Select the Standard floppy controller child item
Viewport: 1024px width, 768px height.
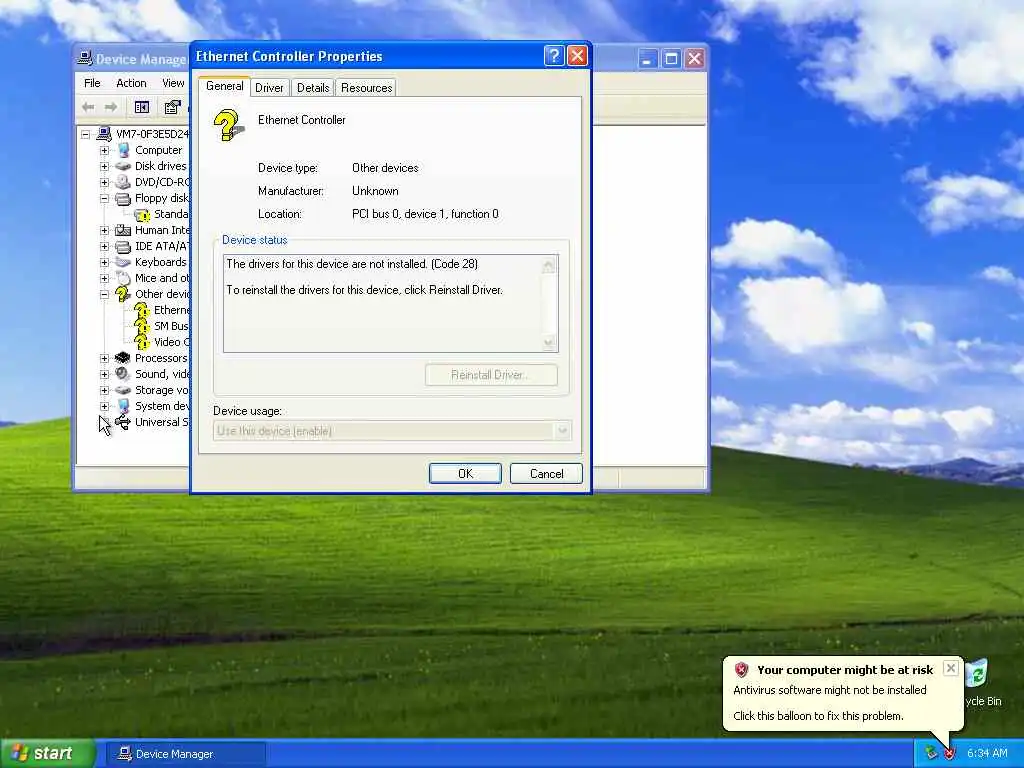[x=171, y=214]
